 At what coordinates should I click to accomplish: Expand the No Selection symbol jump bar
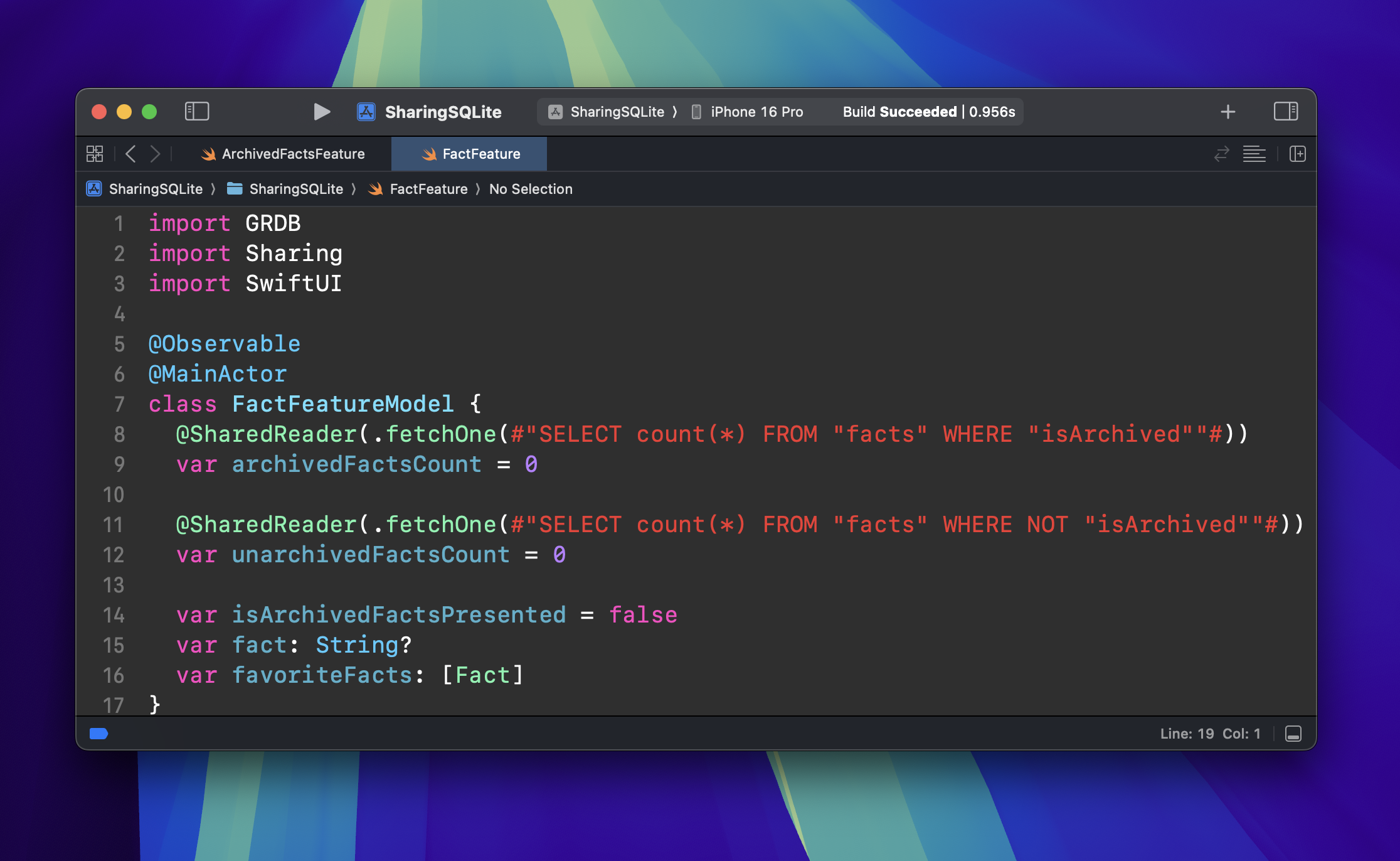(x=531, y=189)
